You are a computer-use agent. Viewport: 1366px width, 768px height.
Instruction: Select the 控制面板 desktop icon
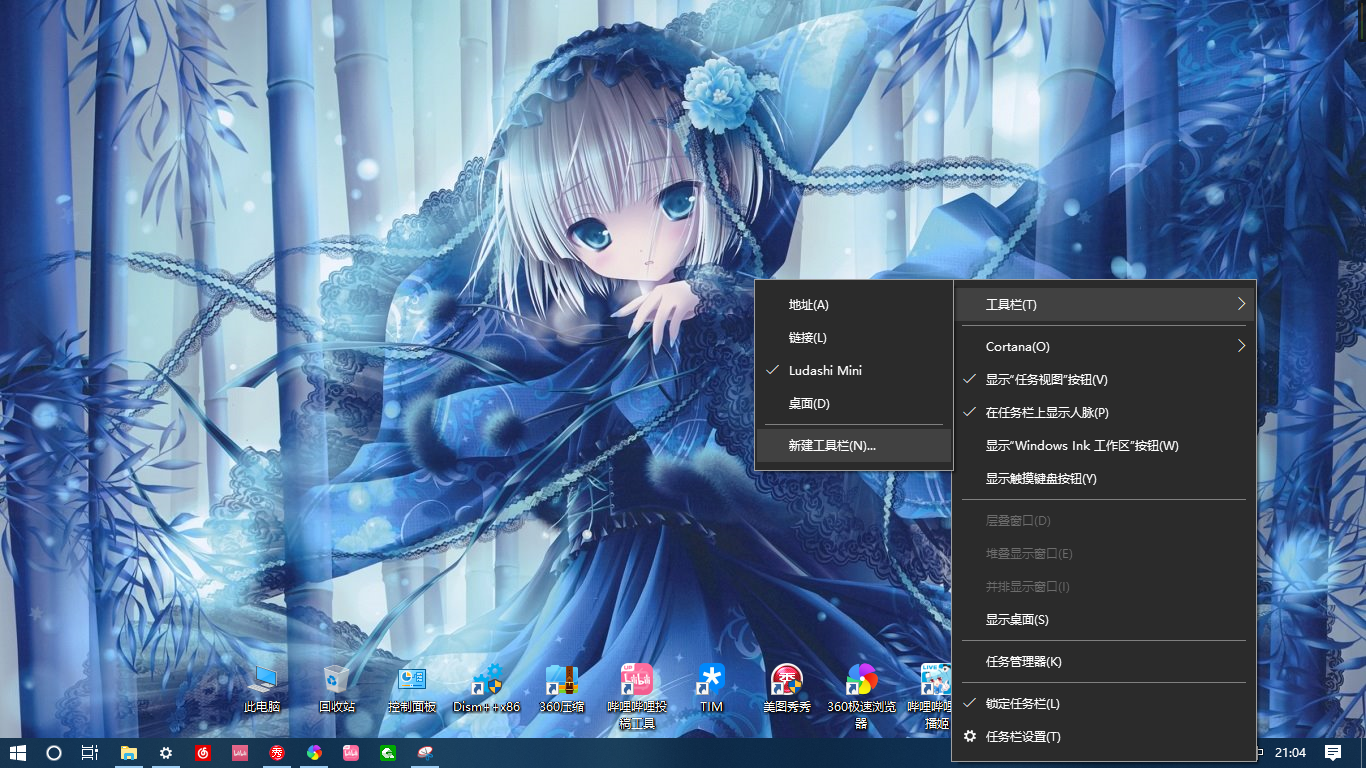point(412,689)
